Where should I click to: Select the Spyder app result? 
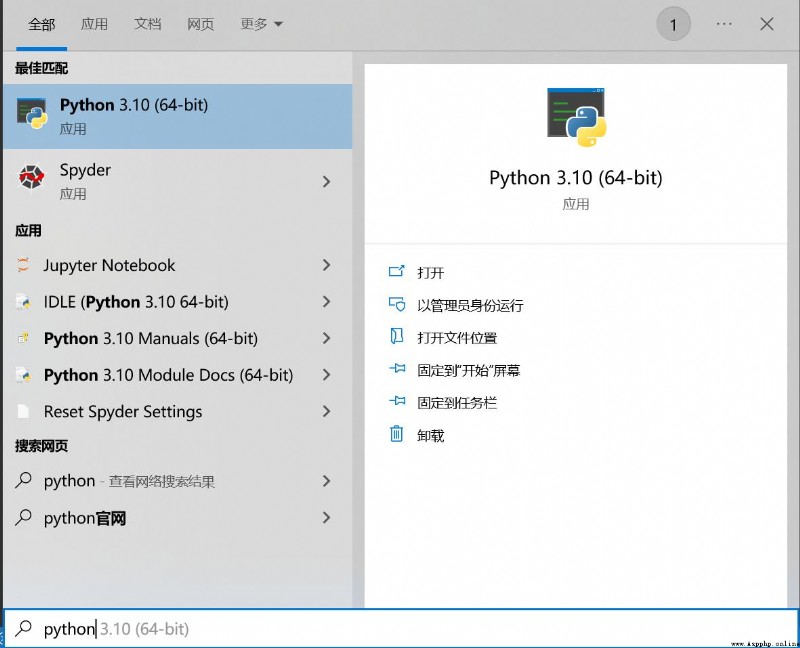178,181
